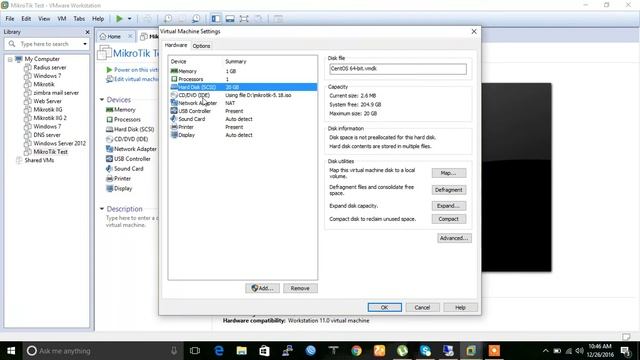Select Web Server in the library
640x360 pixels.
click(47, 101)
